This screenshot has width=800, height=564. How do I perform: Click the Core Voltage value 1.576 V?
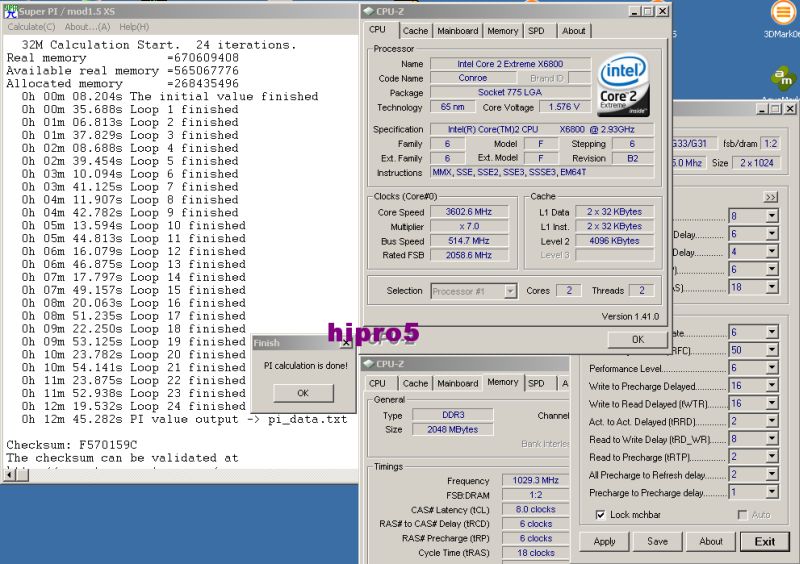[564, 107]
